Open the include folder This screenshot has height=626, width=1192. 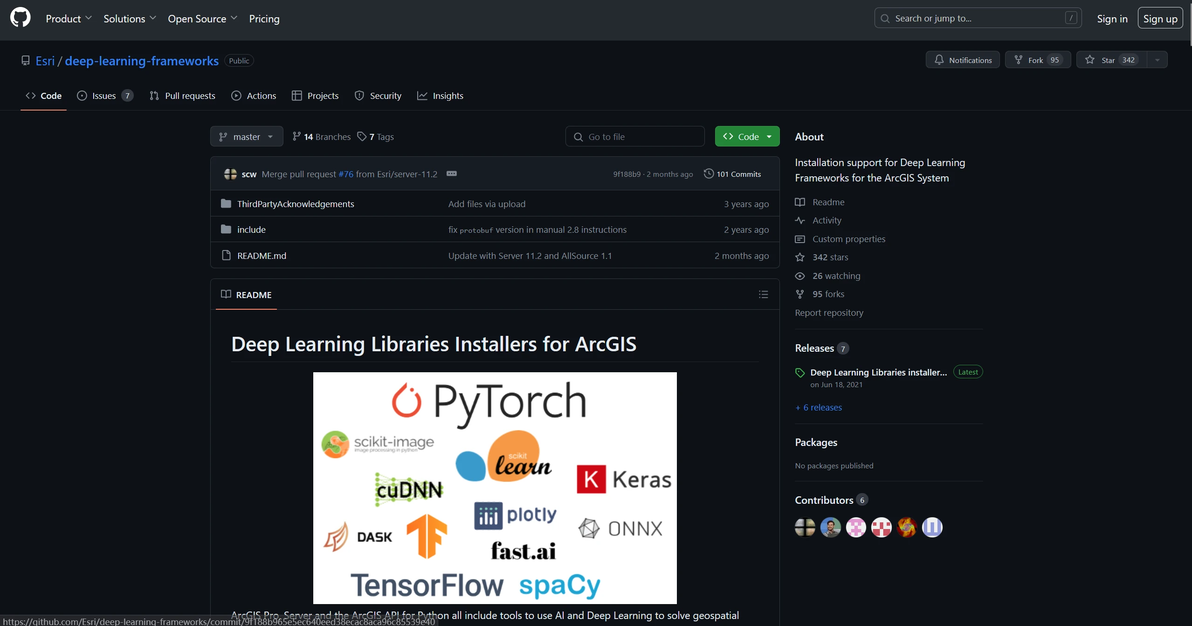[x=252, y=230]
